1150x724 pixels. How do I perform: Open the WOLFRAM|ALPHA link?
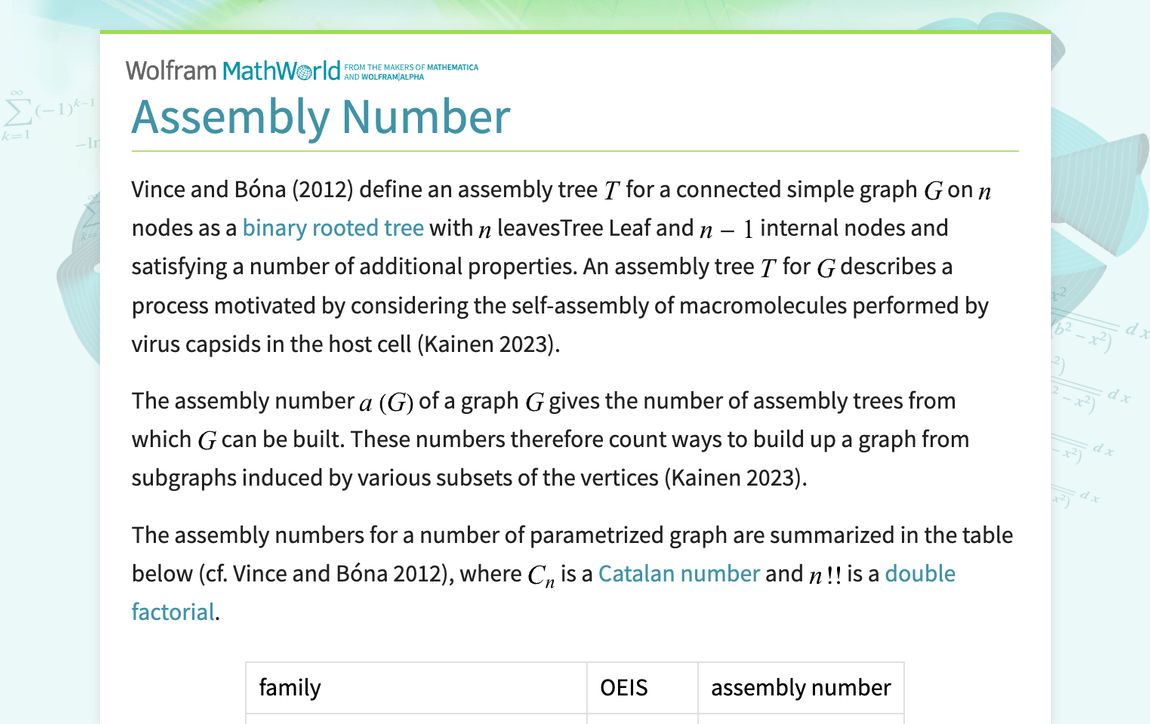pos(393,75)
